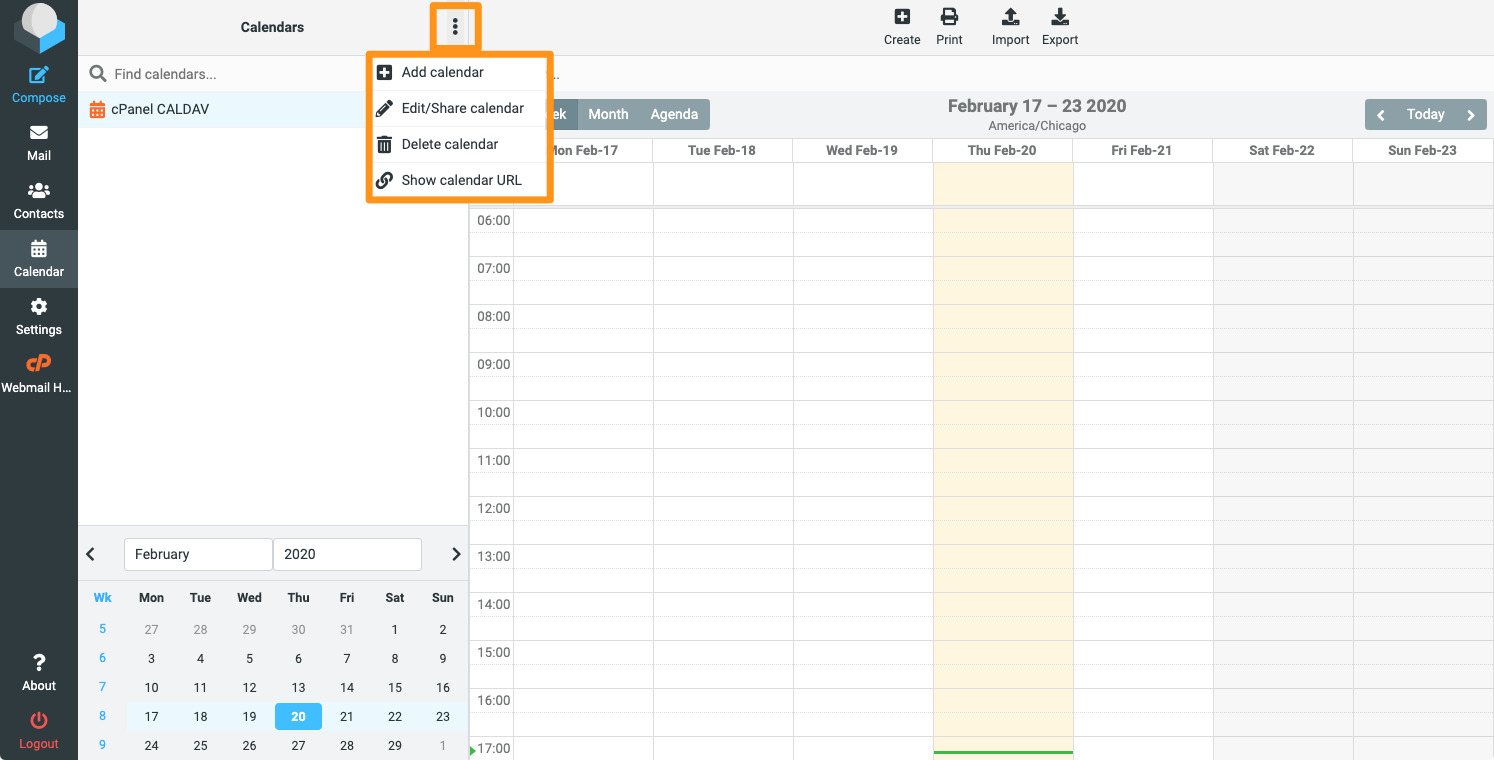Click the Today button

1425,114
